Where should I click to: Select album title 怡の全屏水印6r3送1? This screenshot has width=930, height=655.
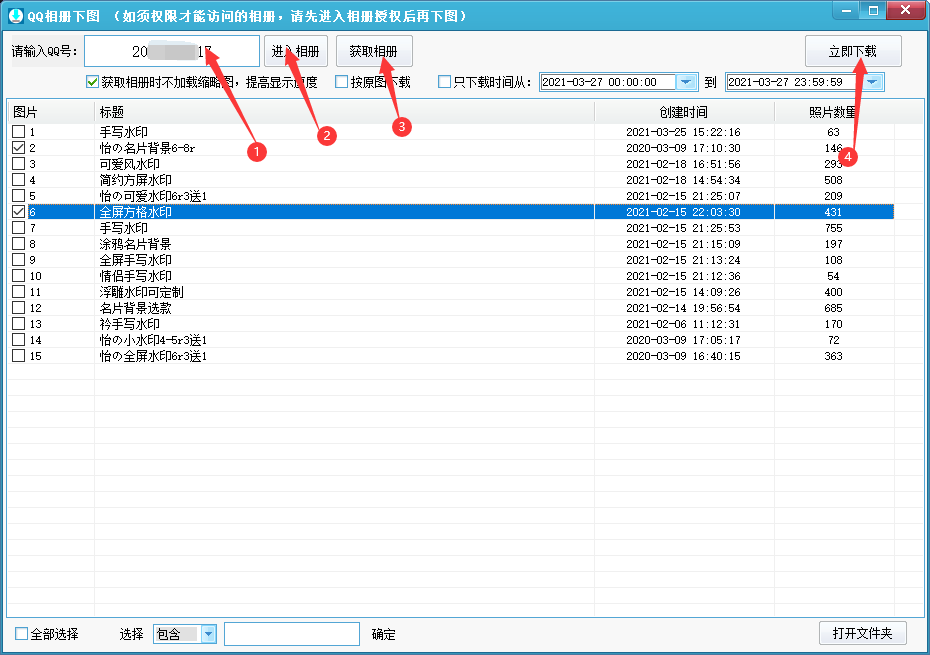[x=153, y=356]
